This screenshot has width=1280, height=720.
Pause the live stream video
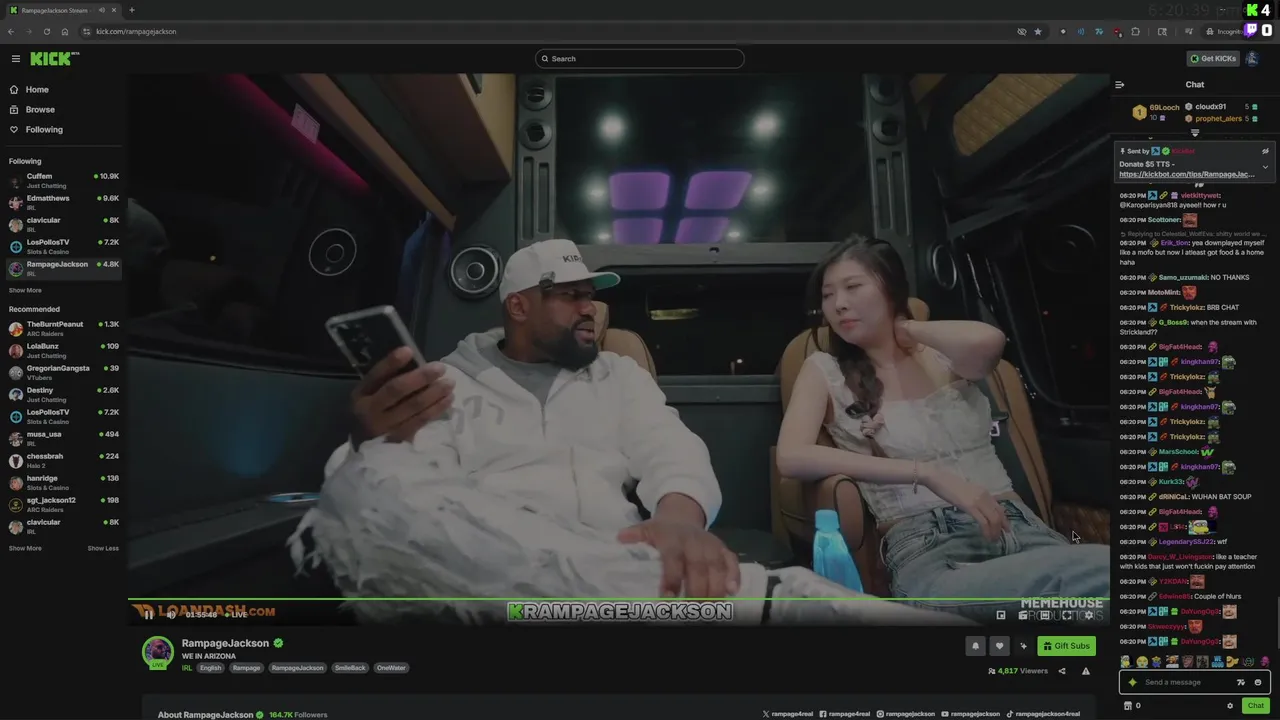click(x=148, y=615)
